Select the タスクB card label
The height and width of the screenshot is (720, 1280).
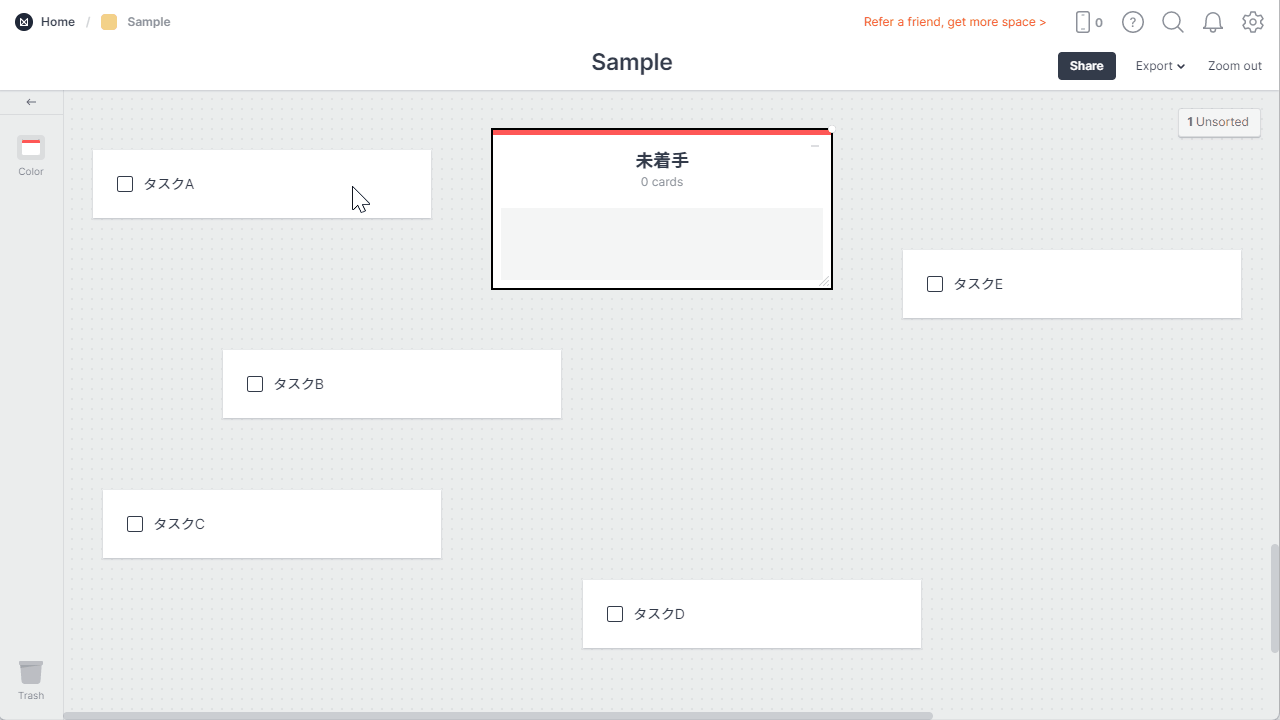tap(299, 384)
